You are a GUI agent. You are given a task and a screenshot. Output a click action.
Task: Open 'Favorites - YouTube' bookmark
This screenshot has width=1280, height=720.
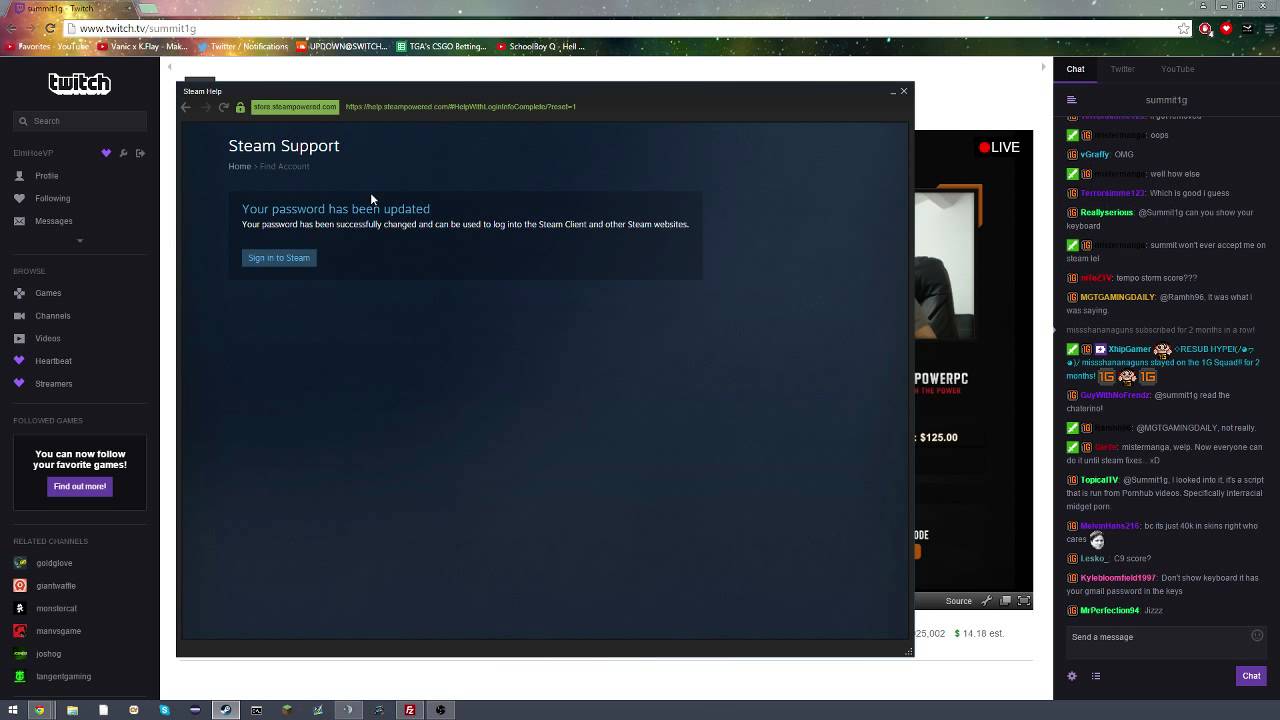pos(47,47)
